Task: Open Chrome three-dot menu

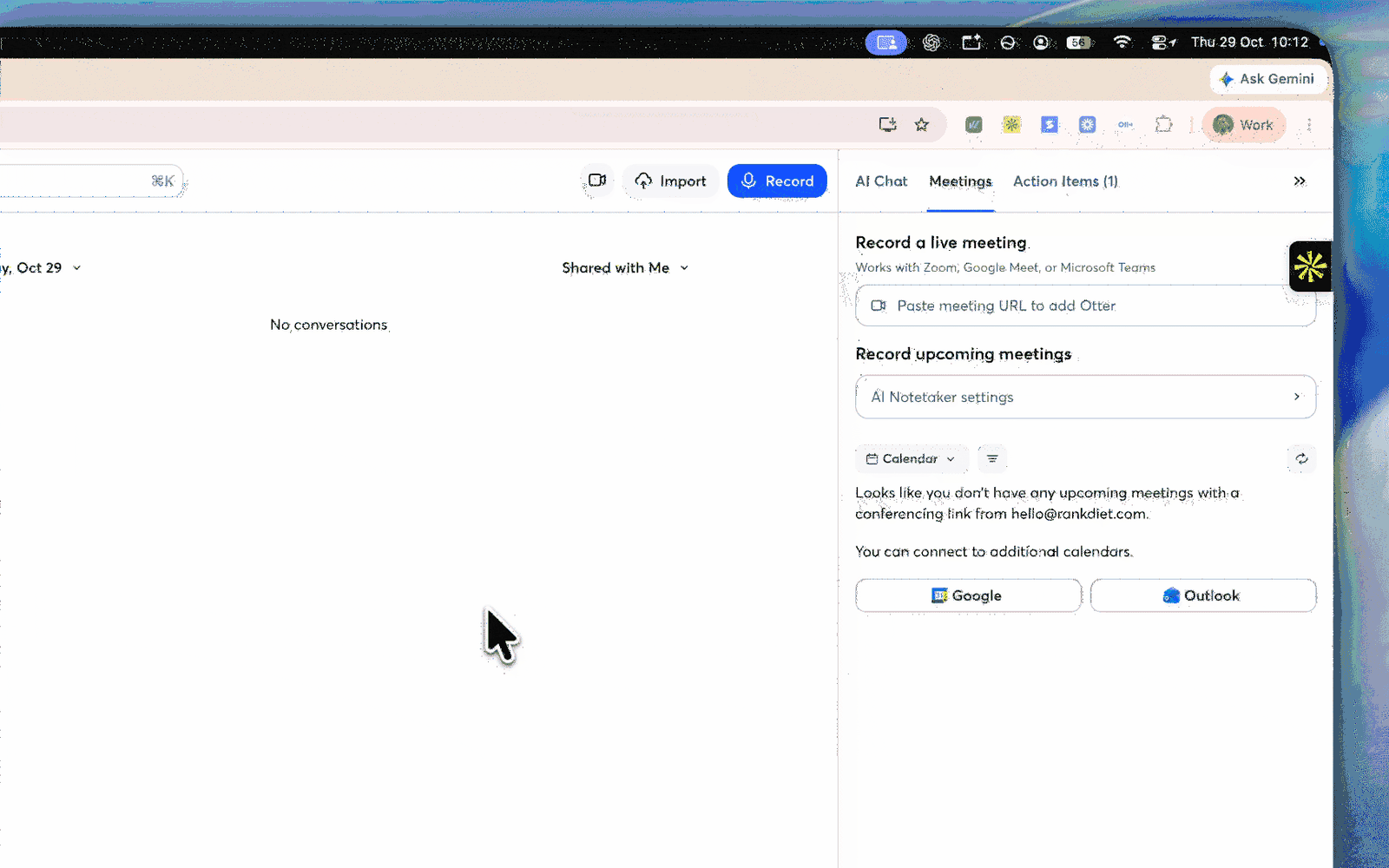Action: [1309, 125]
